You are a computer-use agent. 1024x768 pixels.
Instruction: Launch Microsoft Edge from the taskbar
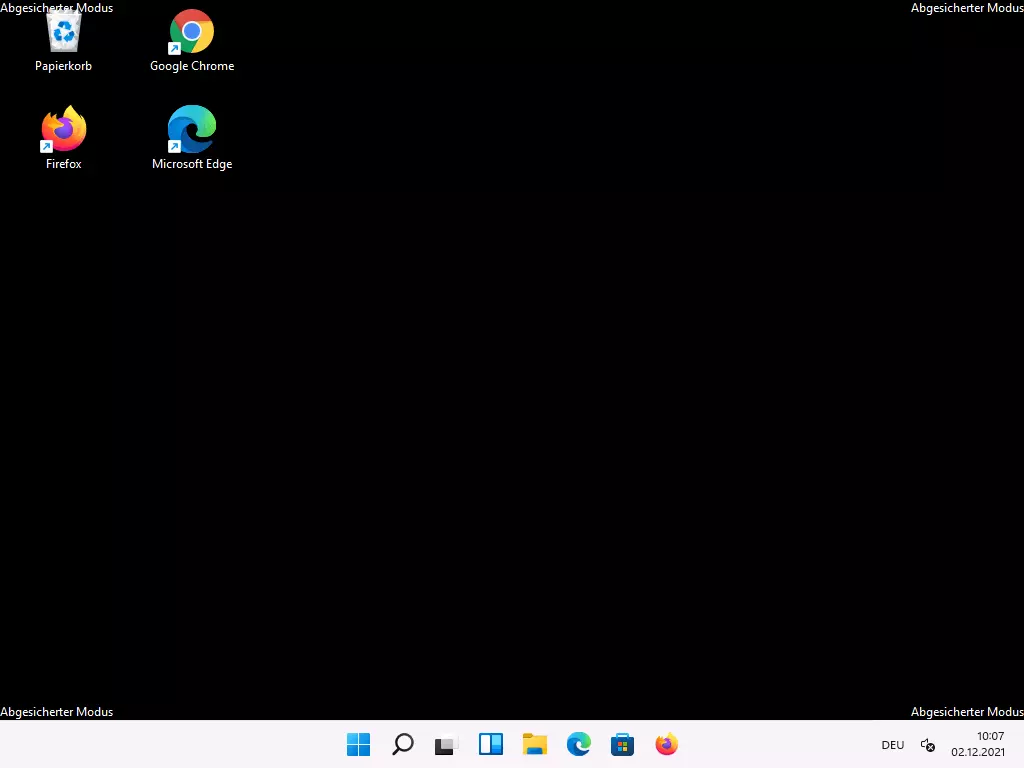(x=578, y=744)
